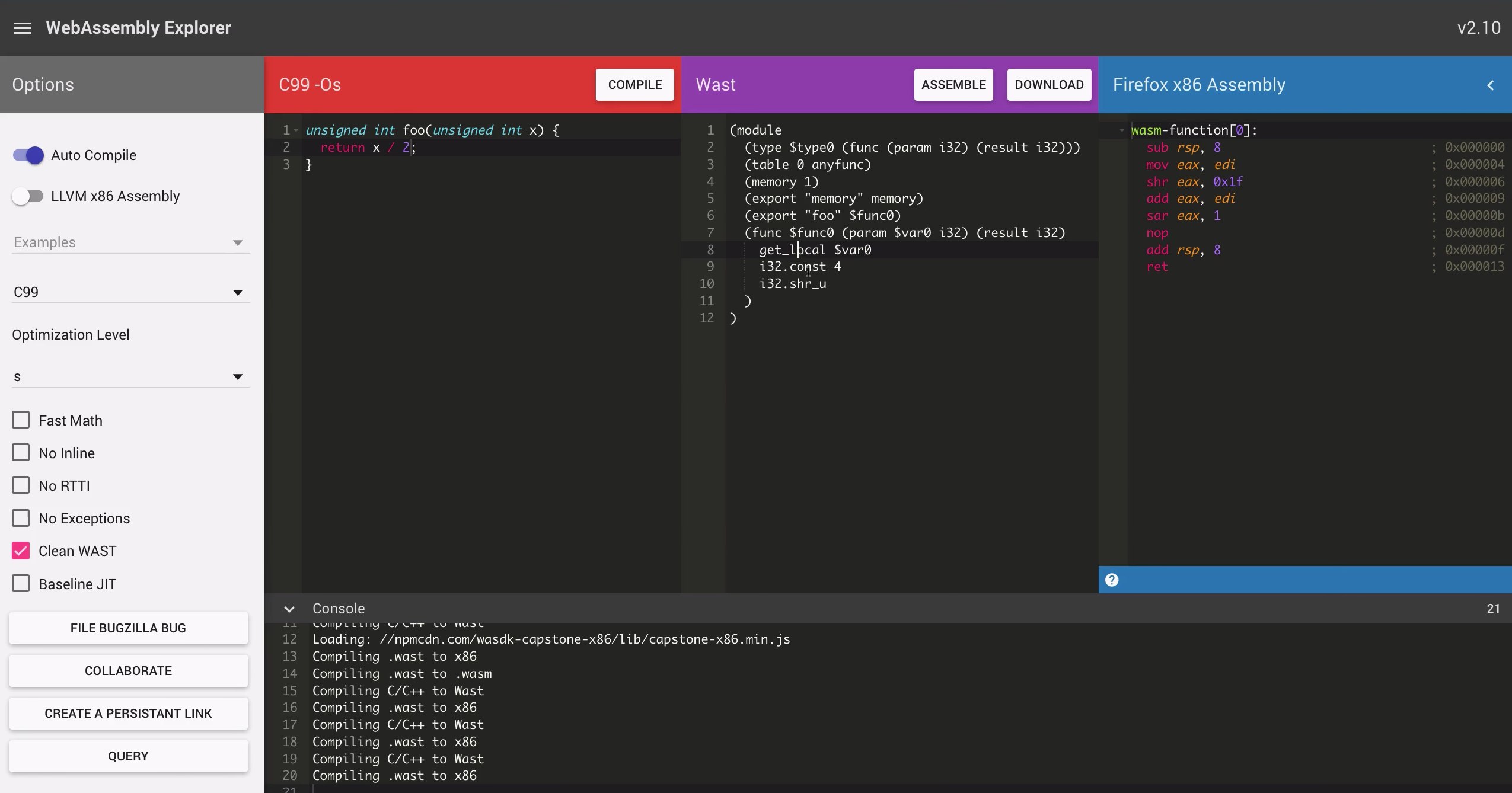Screen dimensions: 1512x793
Task: Click the '(table 0 anyfunc)' line
Action: pos(808,165)
